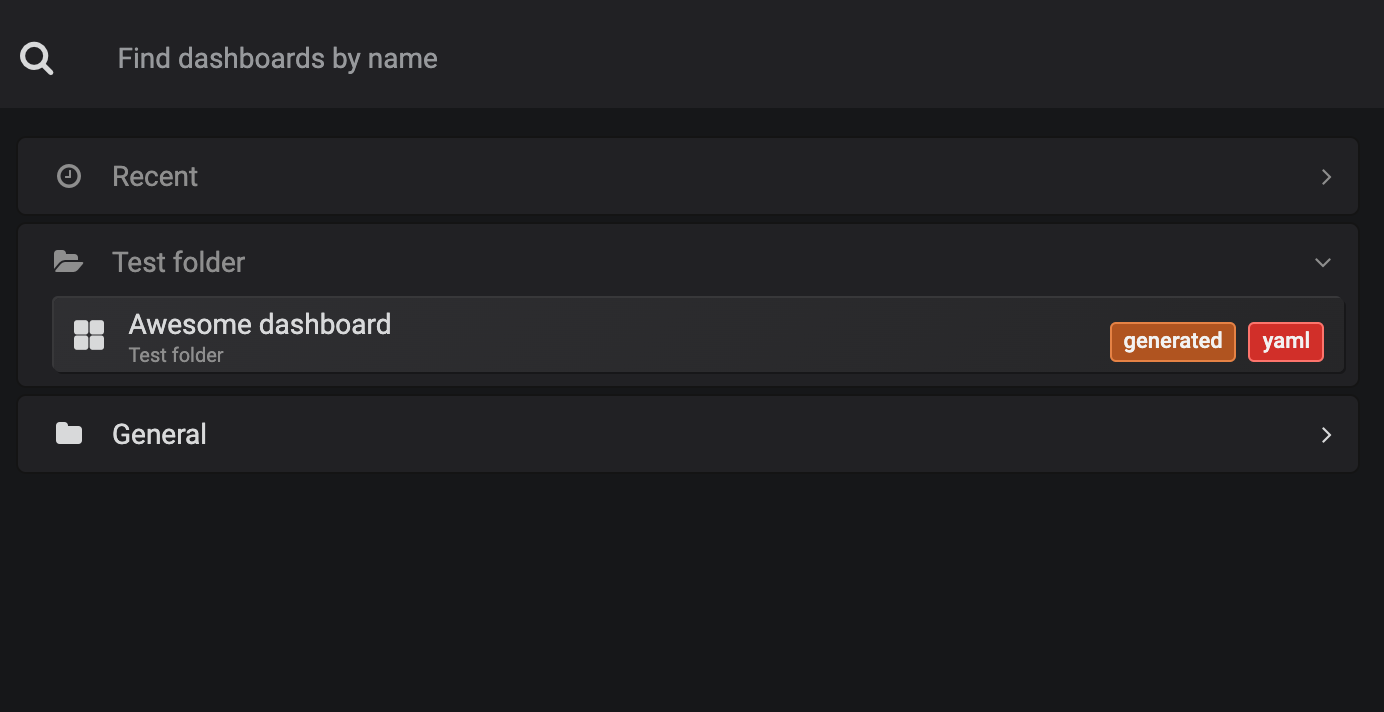Click empty space in the Awesome dashboard row
1384x712 pixels.
tap(750, 335)
